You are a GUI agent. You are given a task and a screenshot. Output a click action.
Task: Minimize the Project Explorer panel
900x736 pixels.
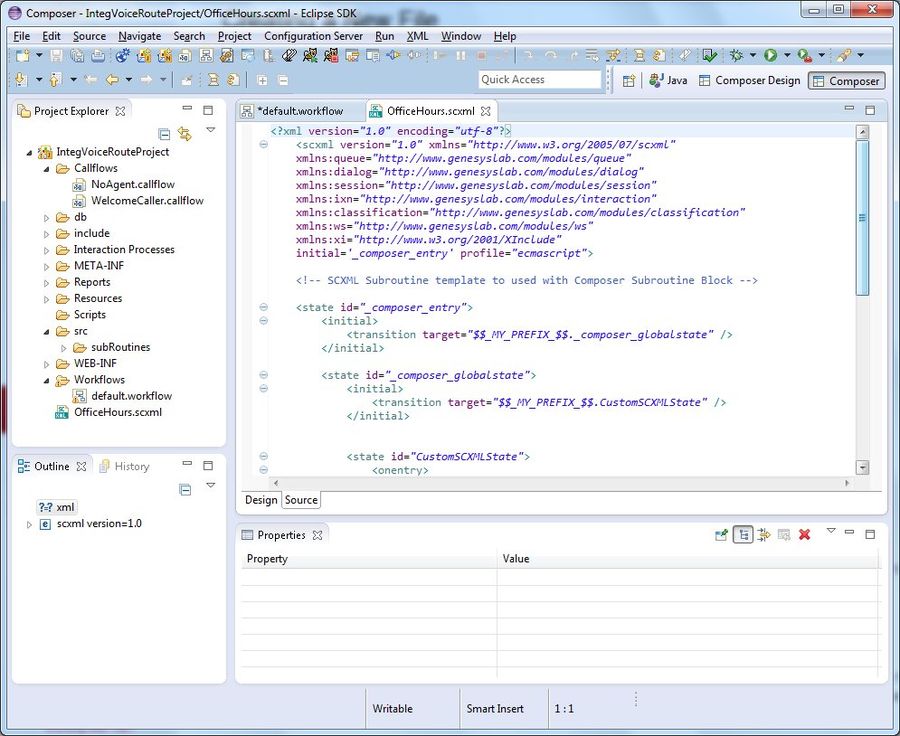[x=187, y=109]
